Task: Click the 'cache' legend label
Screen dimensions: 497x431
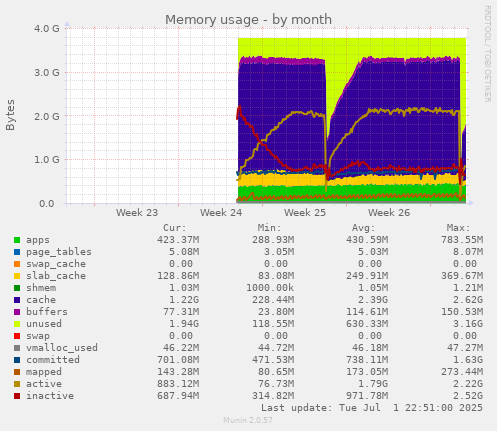Action: click(41, 300)
